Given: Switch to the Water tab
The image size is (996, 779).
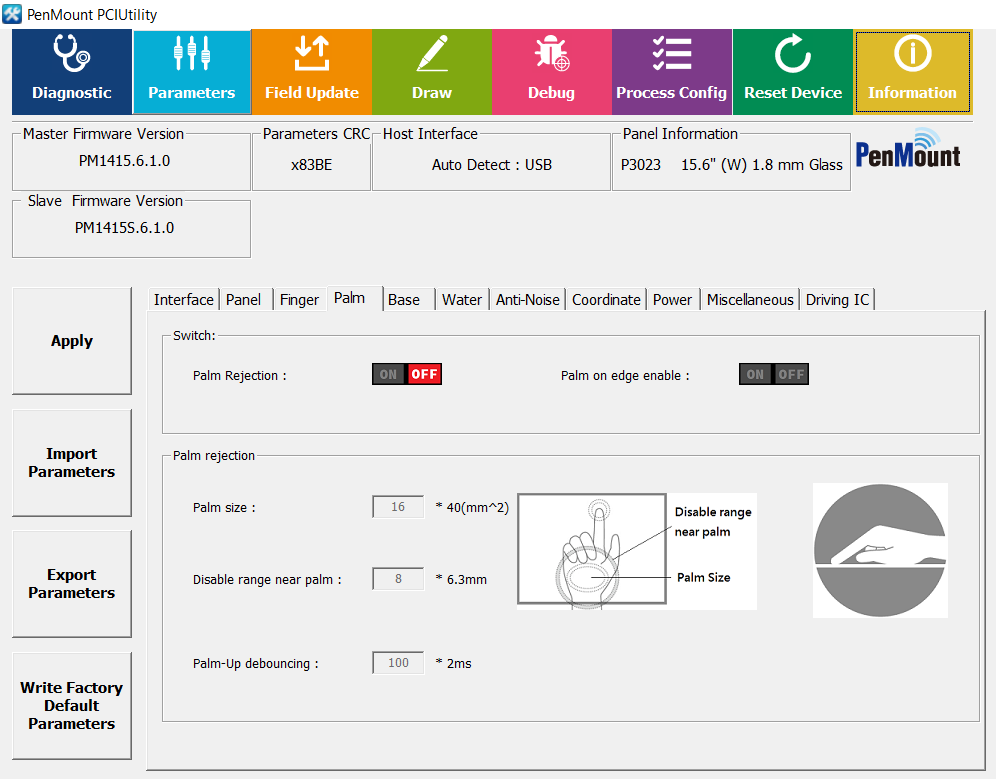Looking at the screenshot, I should pyautogui.click(x=461, y=299).
